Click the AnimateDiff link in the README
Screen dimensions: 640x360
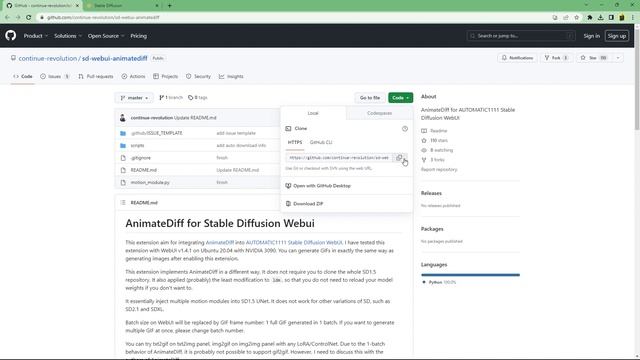(x=220, y=242)
